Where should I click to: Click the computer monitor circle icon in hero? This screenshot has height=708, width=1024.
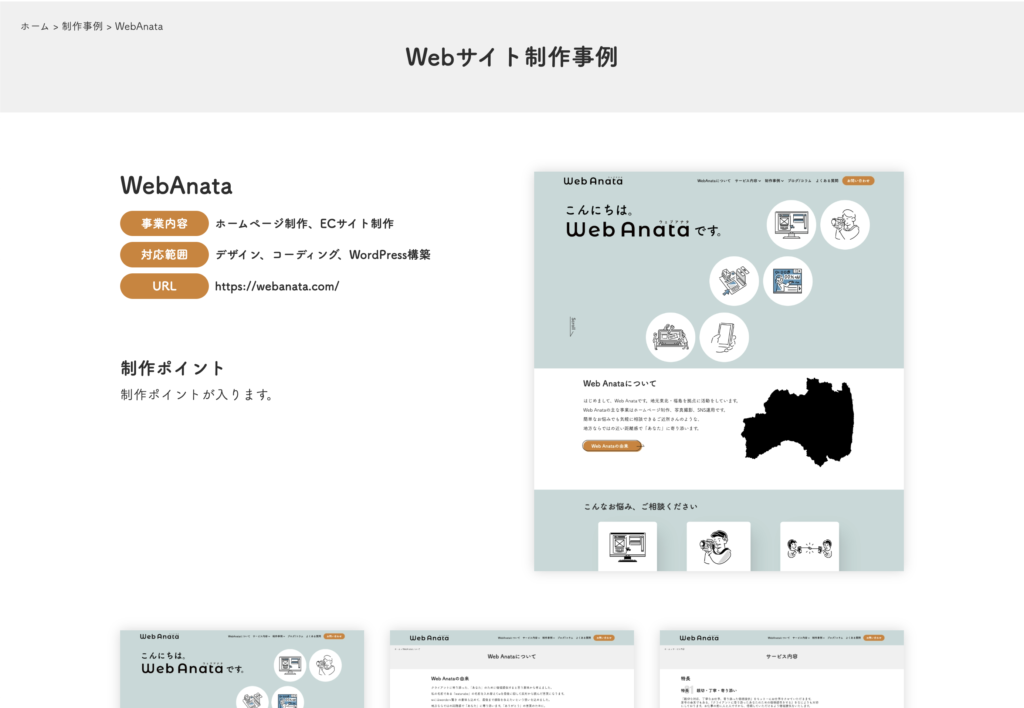click(x=792, y=225)
